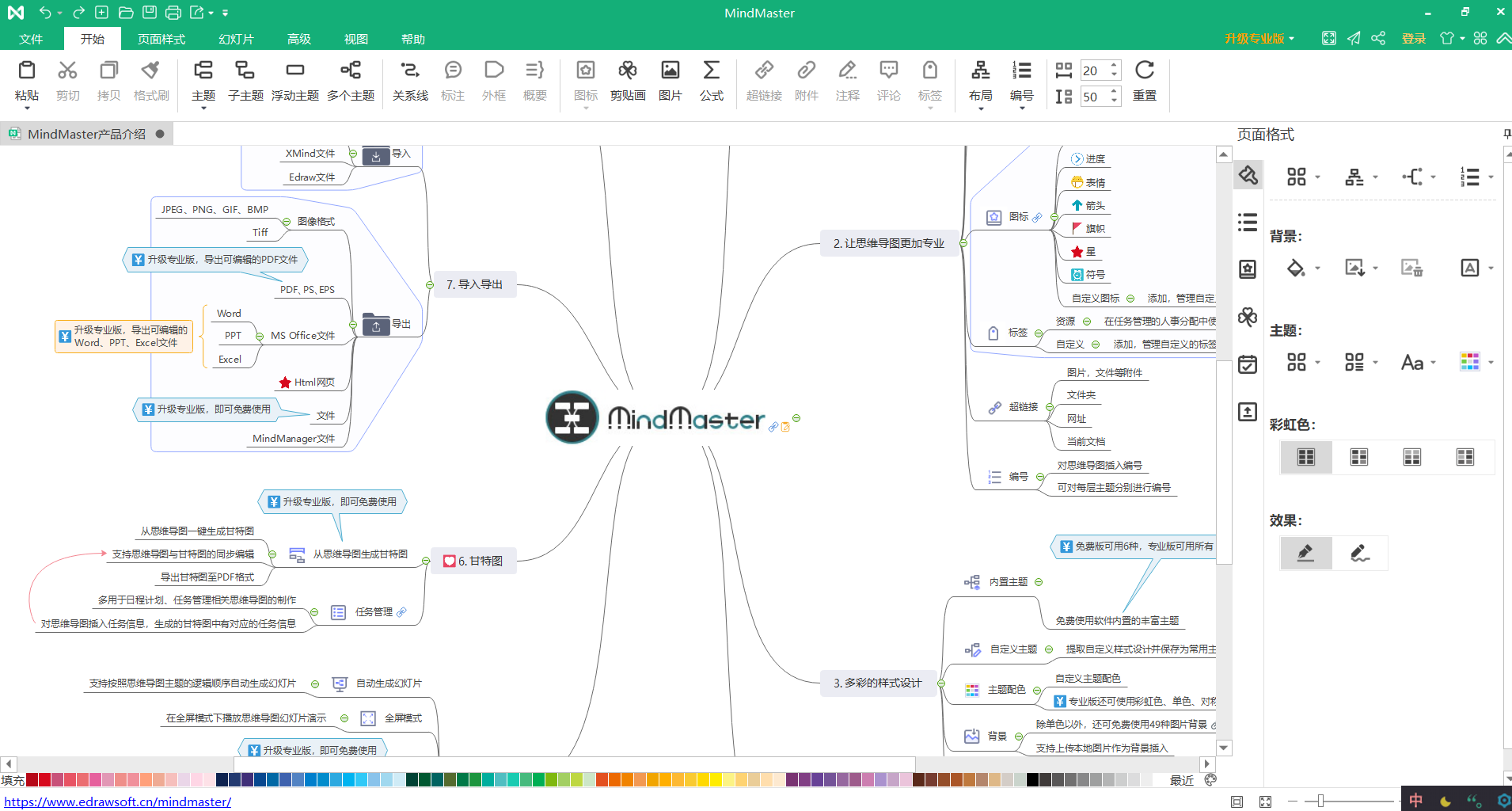Open the clipart clover side panel icon
The height and width of the screenshot is (811, 1512).
click(1248, 317)
